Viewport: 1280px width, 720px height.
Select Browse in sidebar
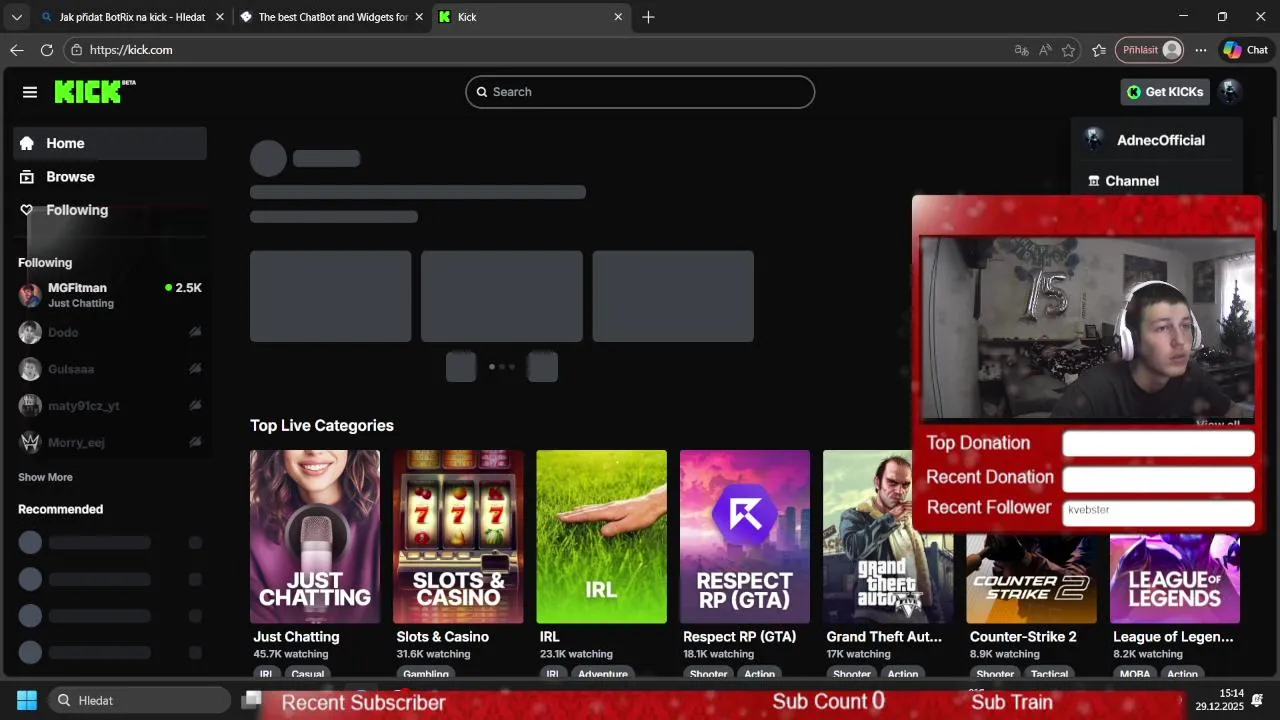(x=110, y=177)
